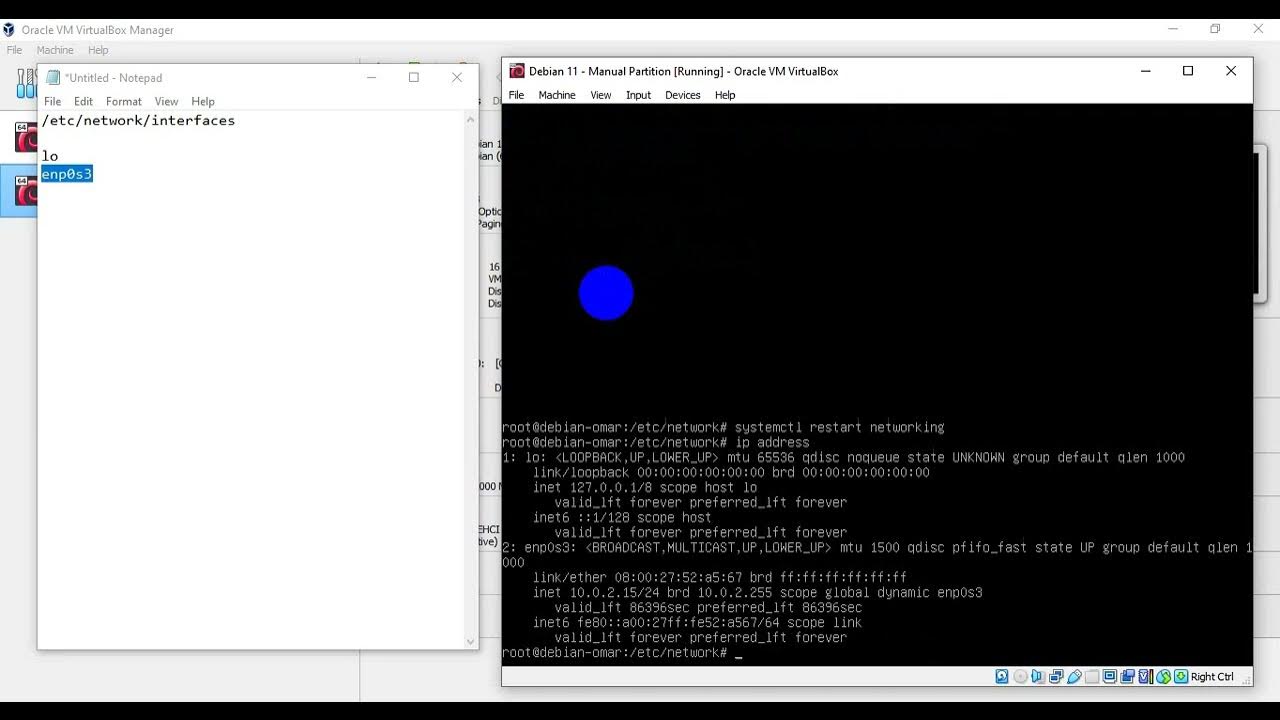
Task: Click the USB devices indicator icon
Action: (1074, 677)
